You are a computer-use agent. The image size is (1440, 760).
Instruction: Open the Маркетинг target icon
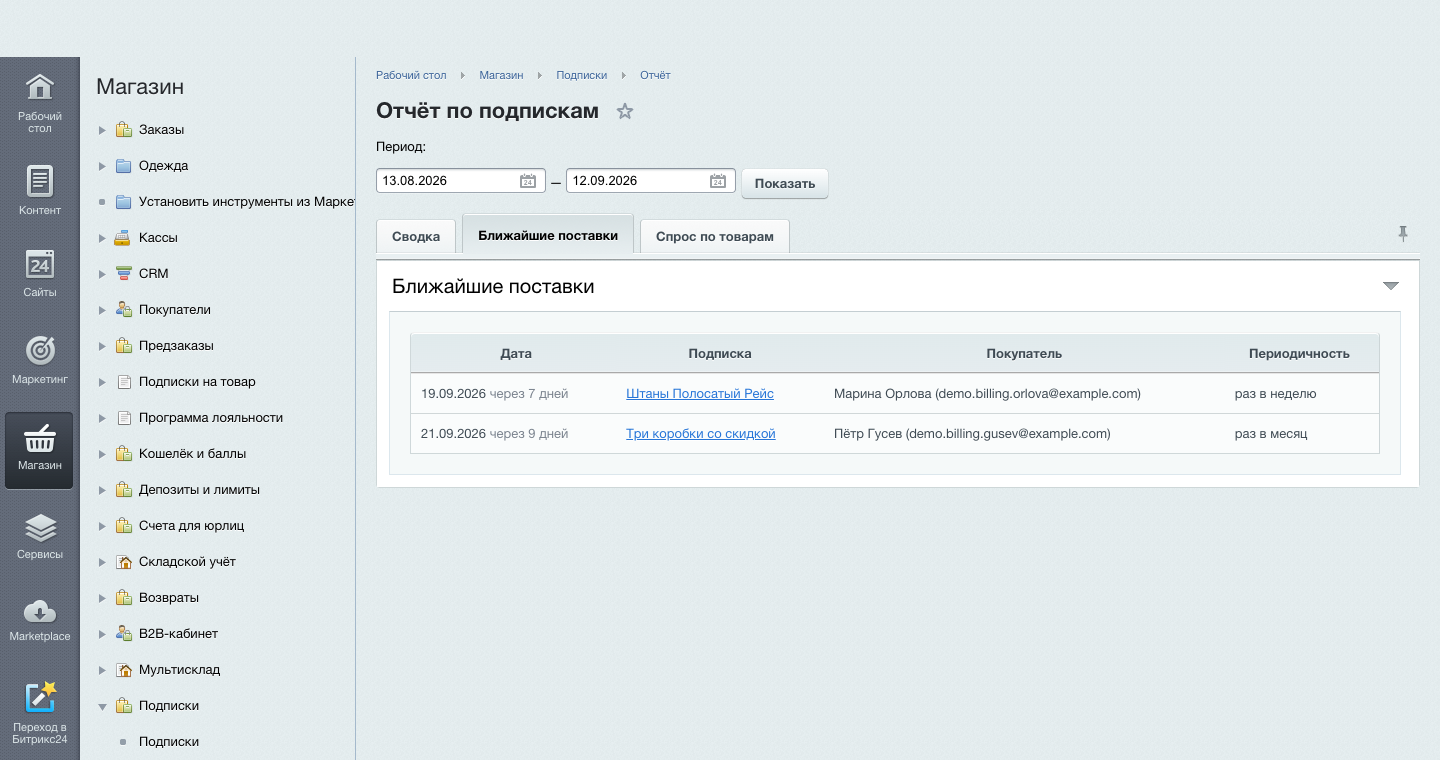39,350
